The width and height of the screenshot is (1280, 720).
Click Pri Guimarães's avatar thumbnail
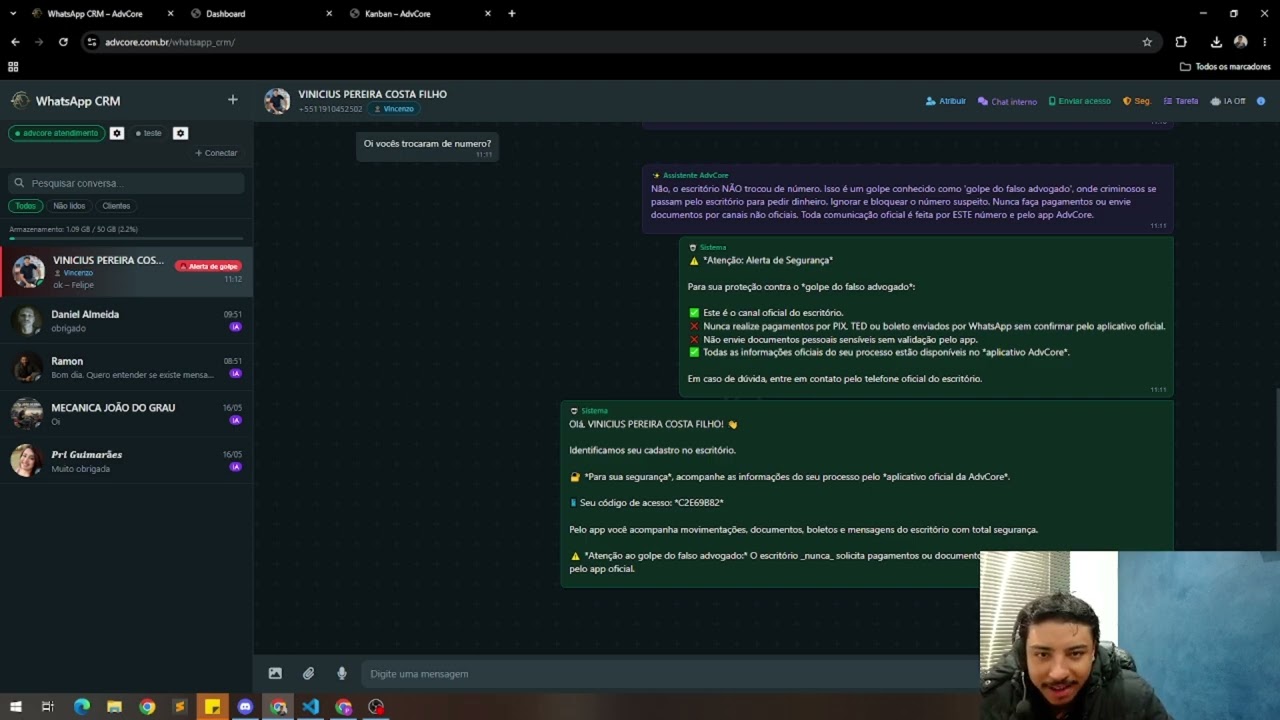point(27,461)
